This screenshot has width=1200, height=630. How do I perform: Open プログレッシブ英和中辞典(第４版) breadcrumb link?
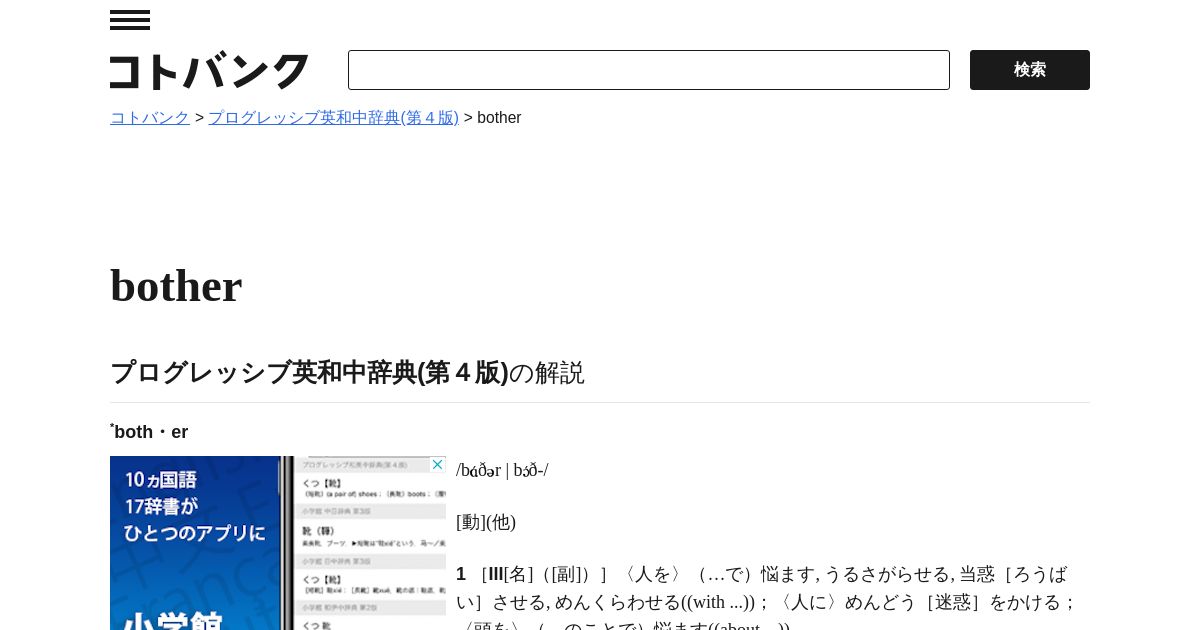[x=334, y=118]
